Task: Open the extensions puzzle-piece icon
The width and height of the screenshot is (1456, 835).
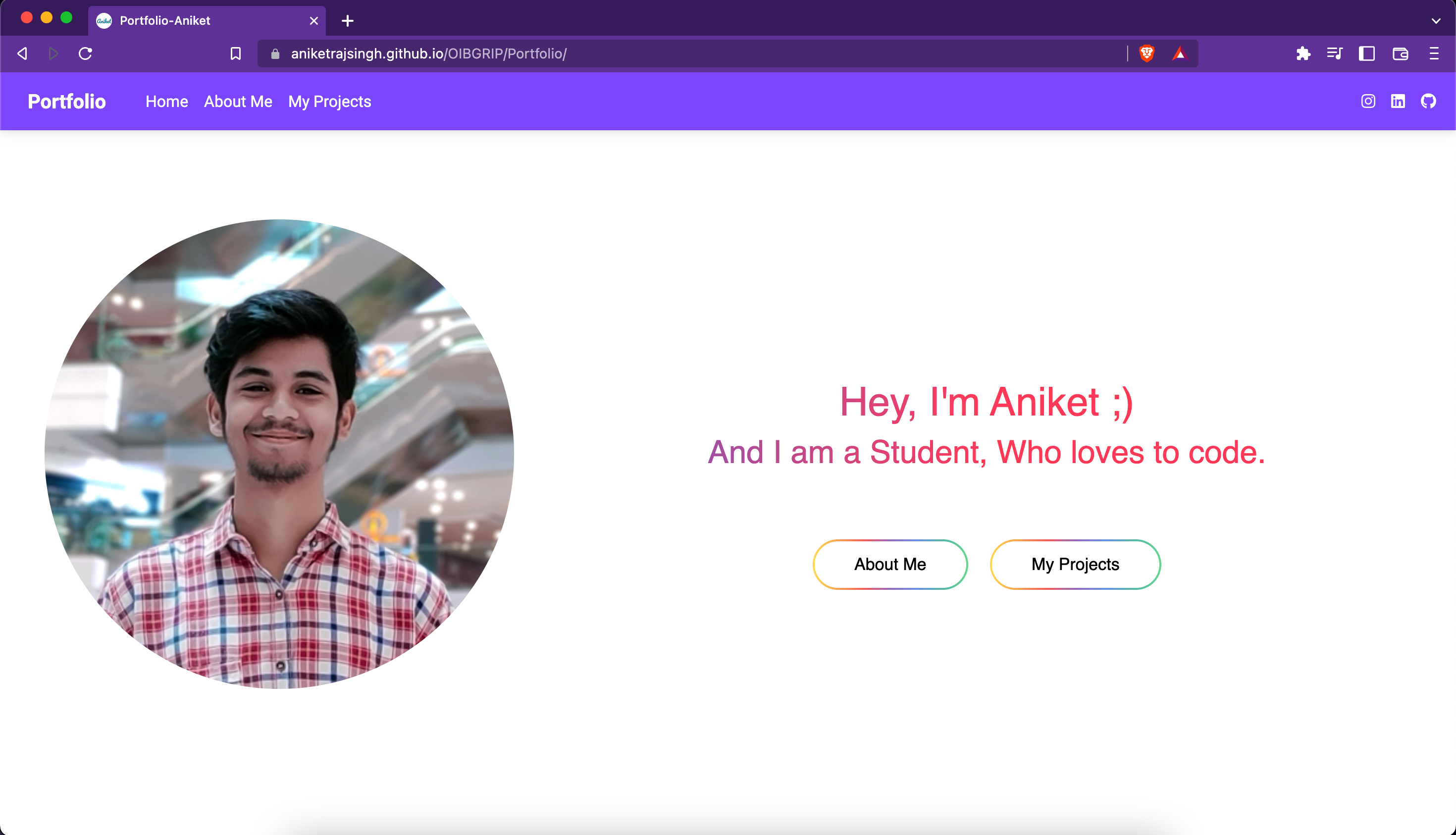Action: click(x=1303, y=53)
